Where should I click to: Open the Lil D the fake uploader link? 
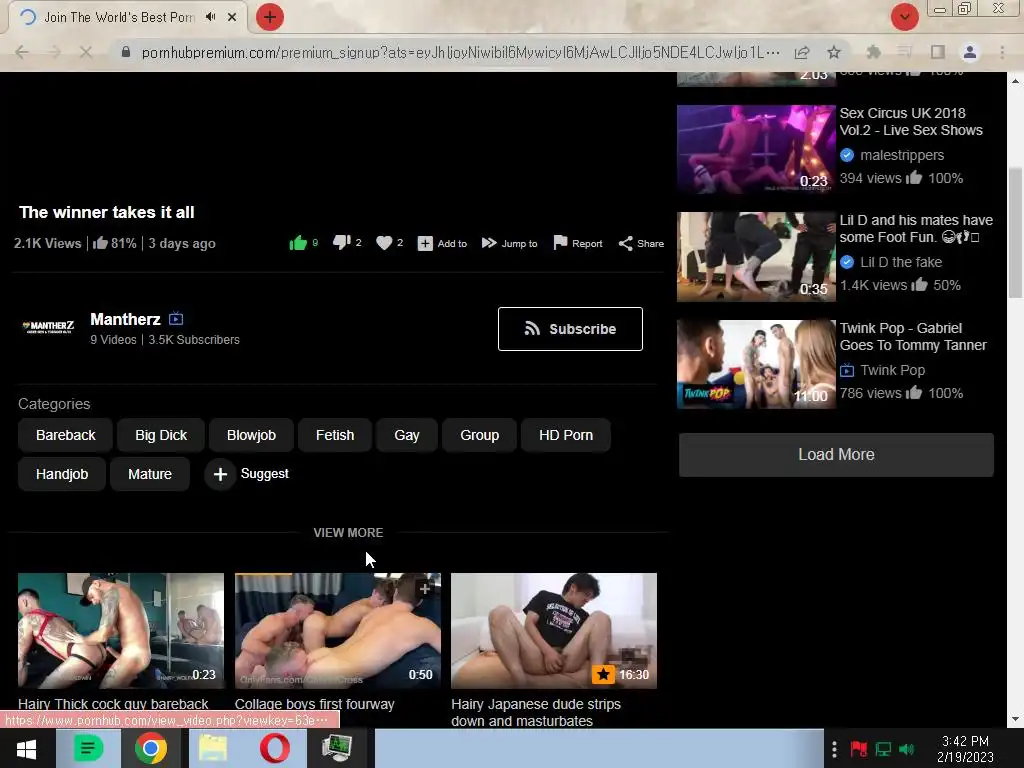tap(901, 262)
